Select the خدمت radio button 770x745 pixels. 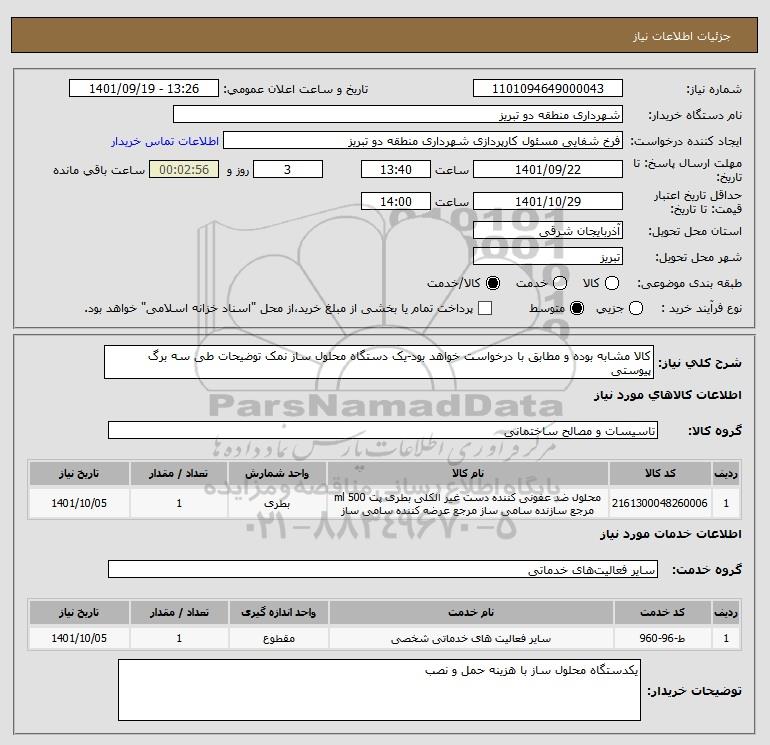(x=560, y=283)
